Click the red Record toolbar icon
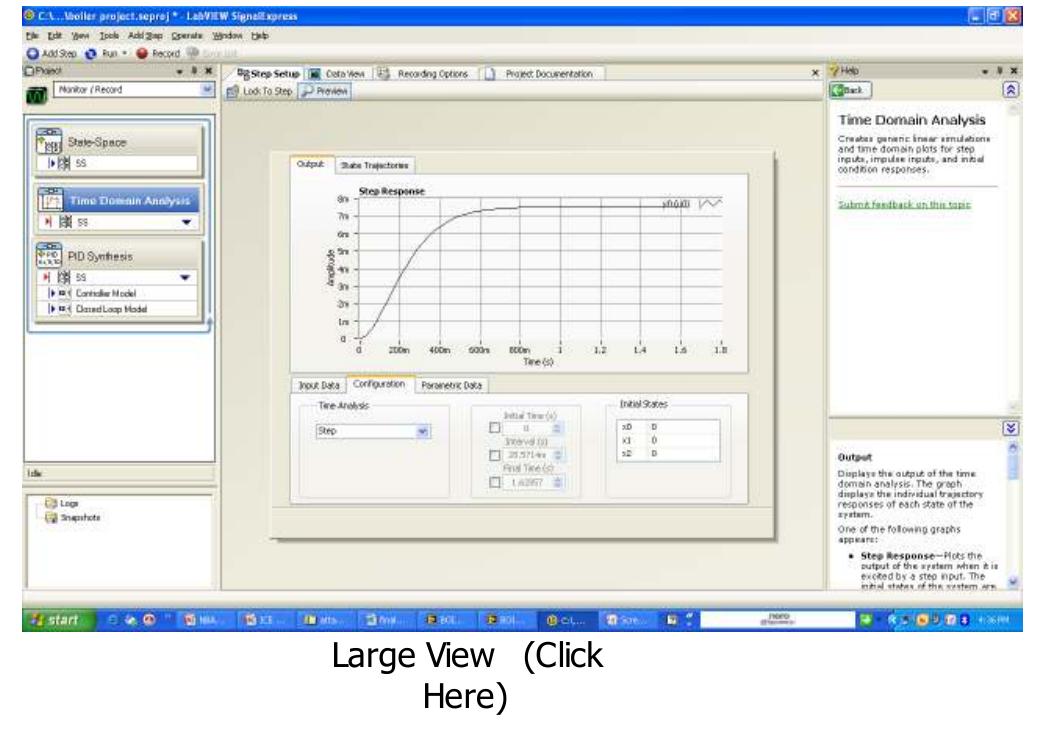The width and height of the screenshot is (1043, 744). point(142,53)
